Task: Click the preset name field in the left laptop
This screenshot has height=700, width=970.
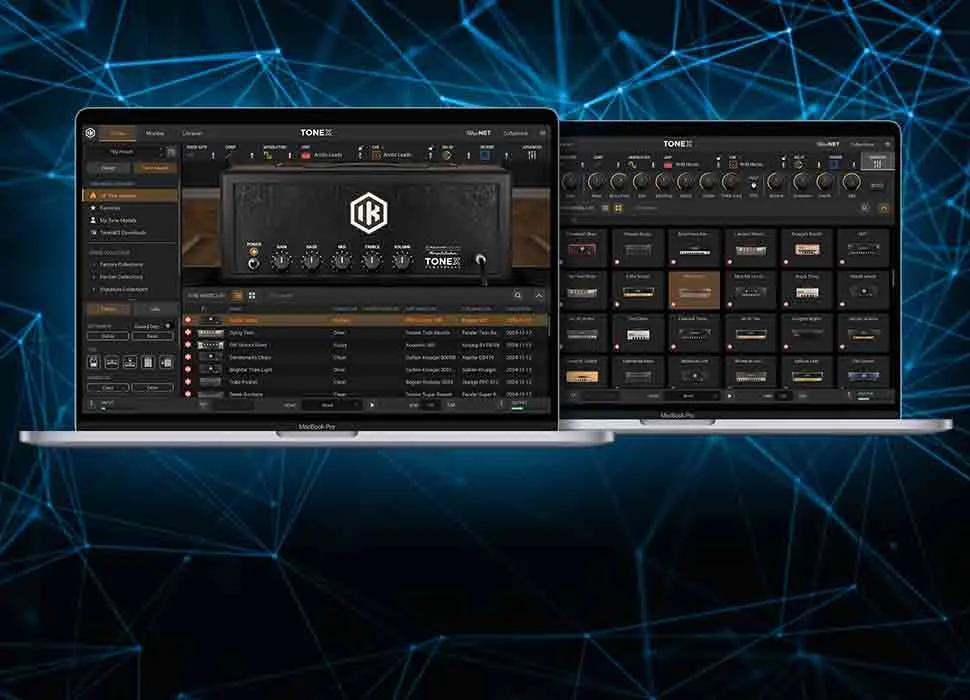Action: pos(123,152)
